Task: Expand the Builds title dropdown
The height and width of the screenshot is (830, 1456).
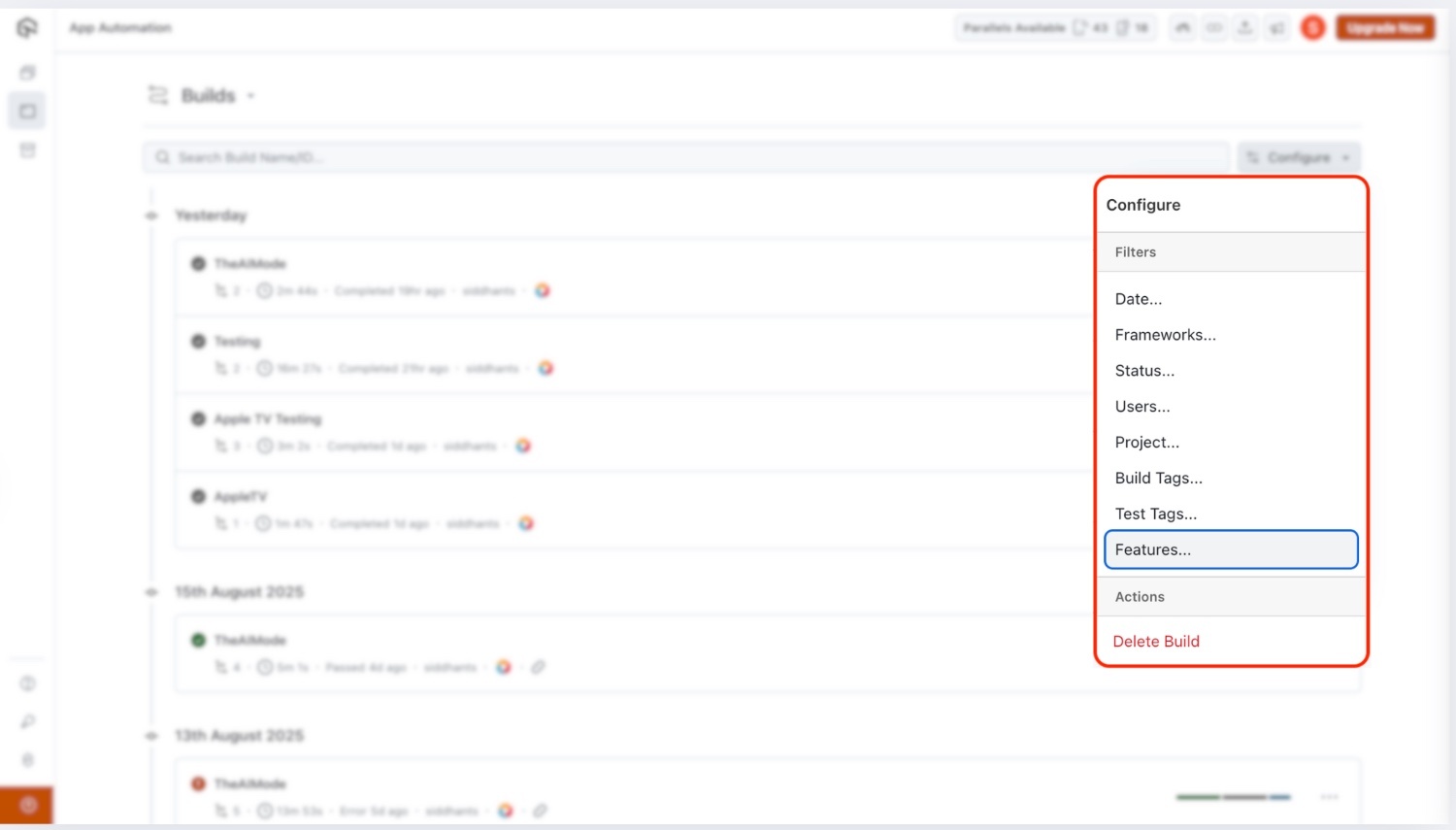Action: click(x=250, y=96)
